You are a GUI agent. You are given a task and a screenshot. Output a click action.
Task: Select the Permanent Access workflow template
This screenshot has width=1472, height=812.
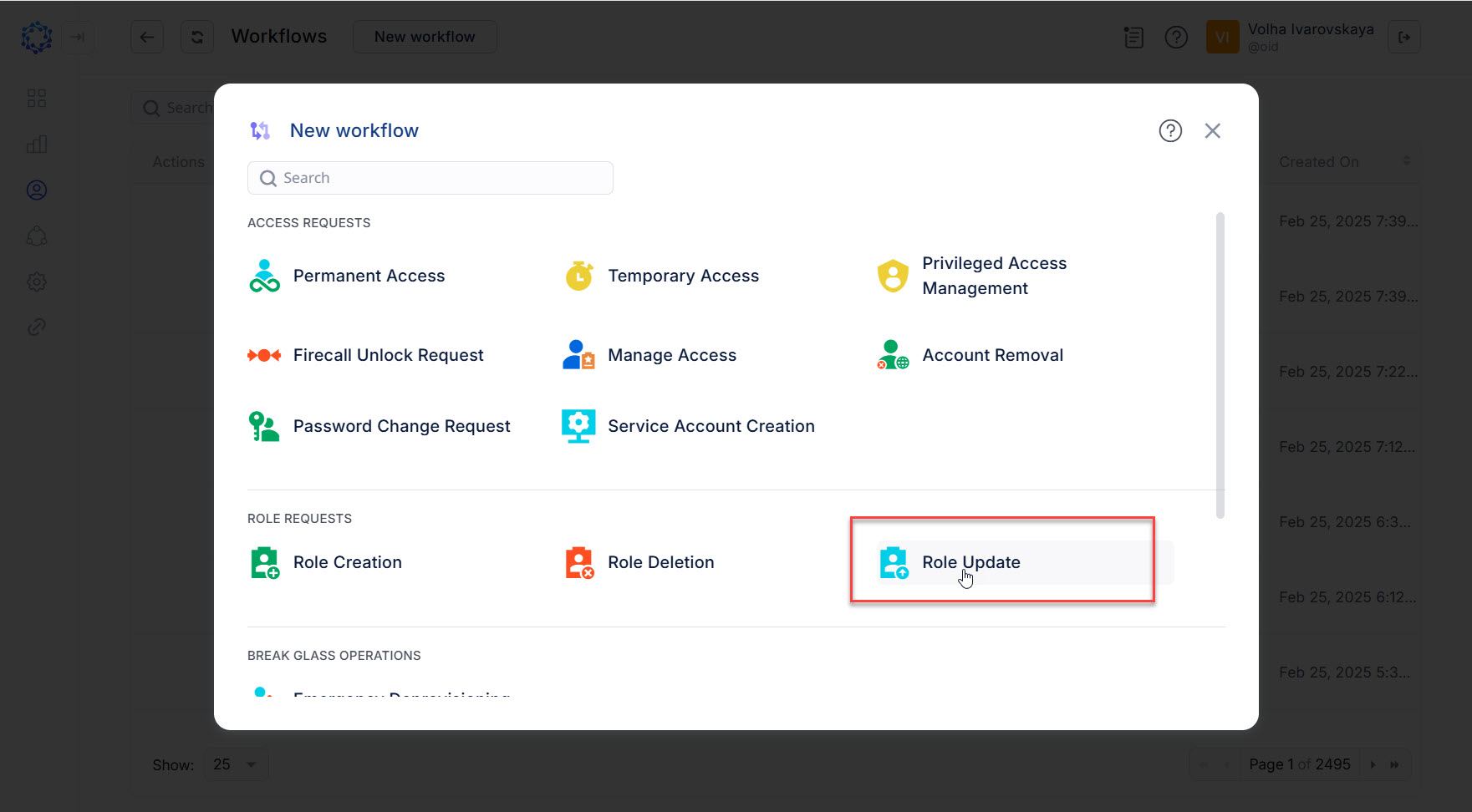[x=369, y=275]
